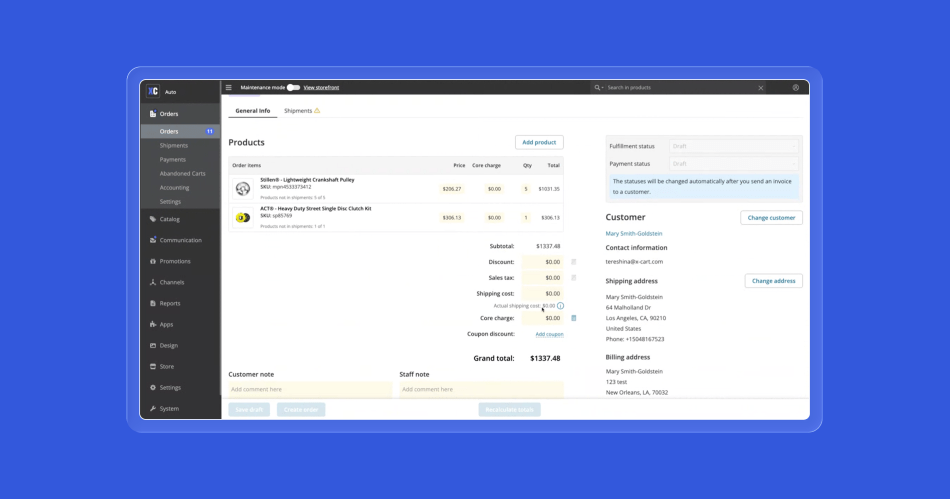The width and height of the screenshot is (950, 499).
Task: Click the XC logo in sidebar
Action: 153,91
